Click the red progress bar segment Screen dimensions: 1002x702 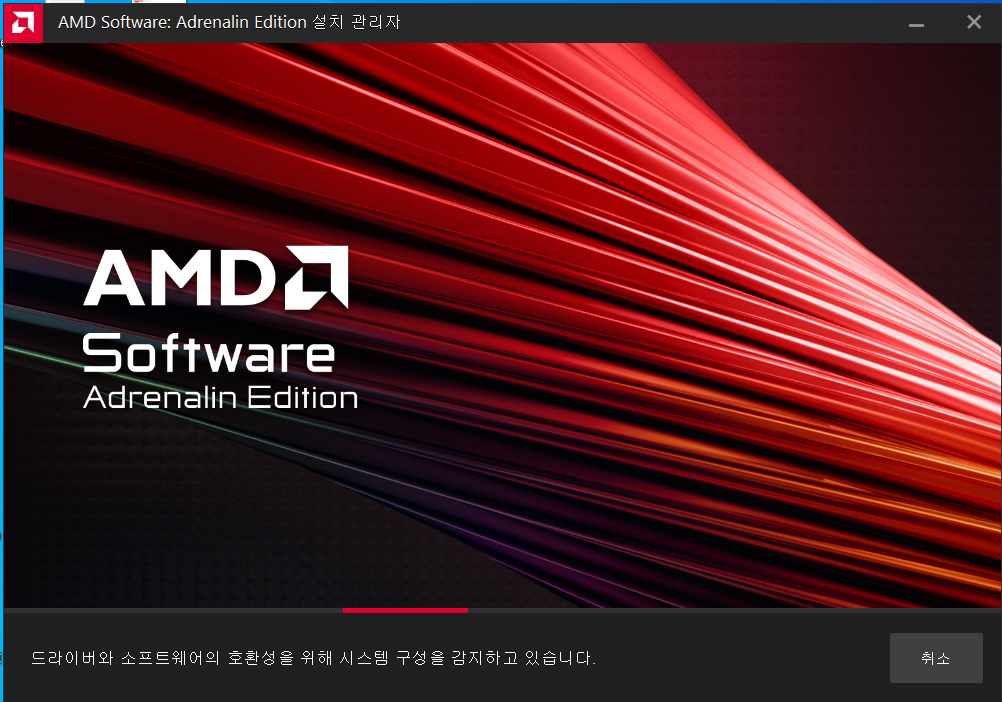point(405,610)
